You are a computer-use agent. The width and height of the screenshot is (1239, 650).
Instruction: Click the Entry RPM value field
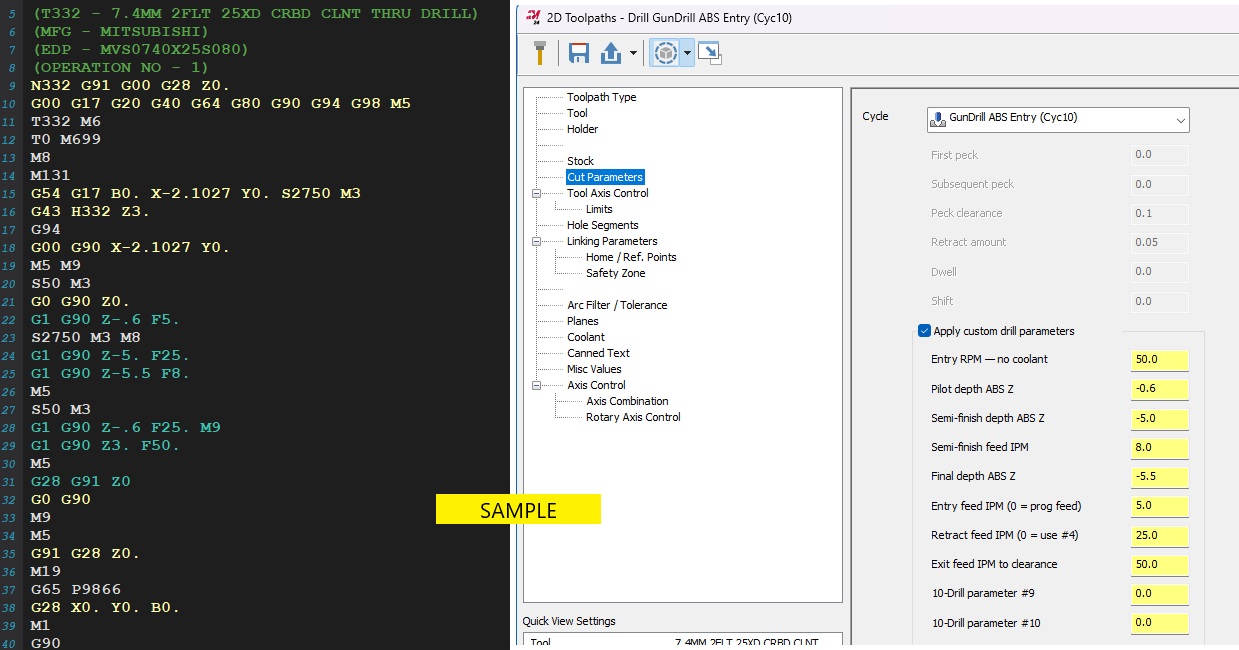[1159, 359]
